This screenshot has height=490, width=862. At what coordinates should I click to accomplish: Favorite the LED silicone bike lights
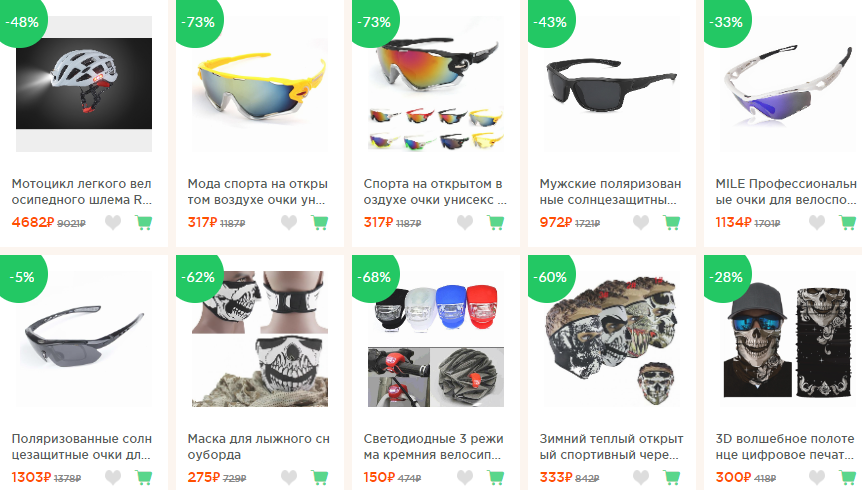click(465, 477)
